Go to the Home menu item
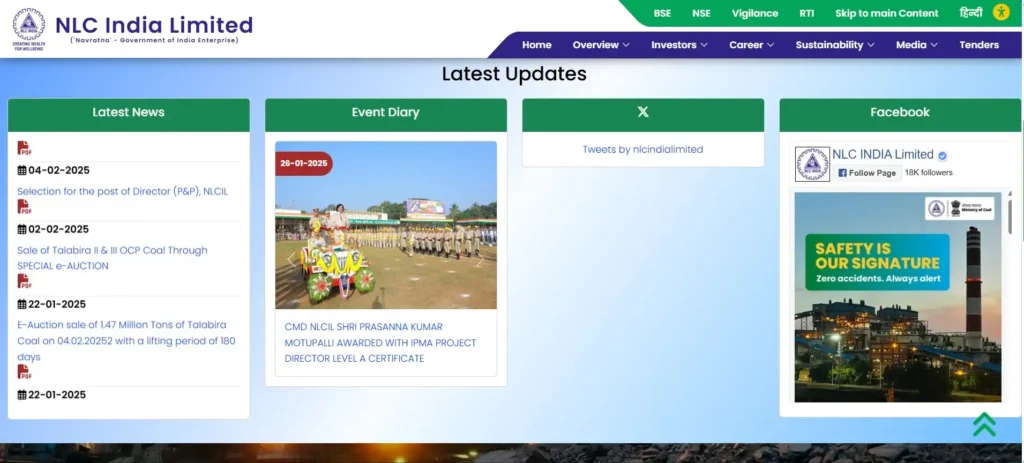Screen dimensions: 1024x463 (537, 45)
